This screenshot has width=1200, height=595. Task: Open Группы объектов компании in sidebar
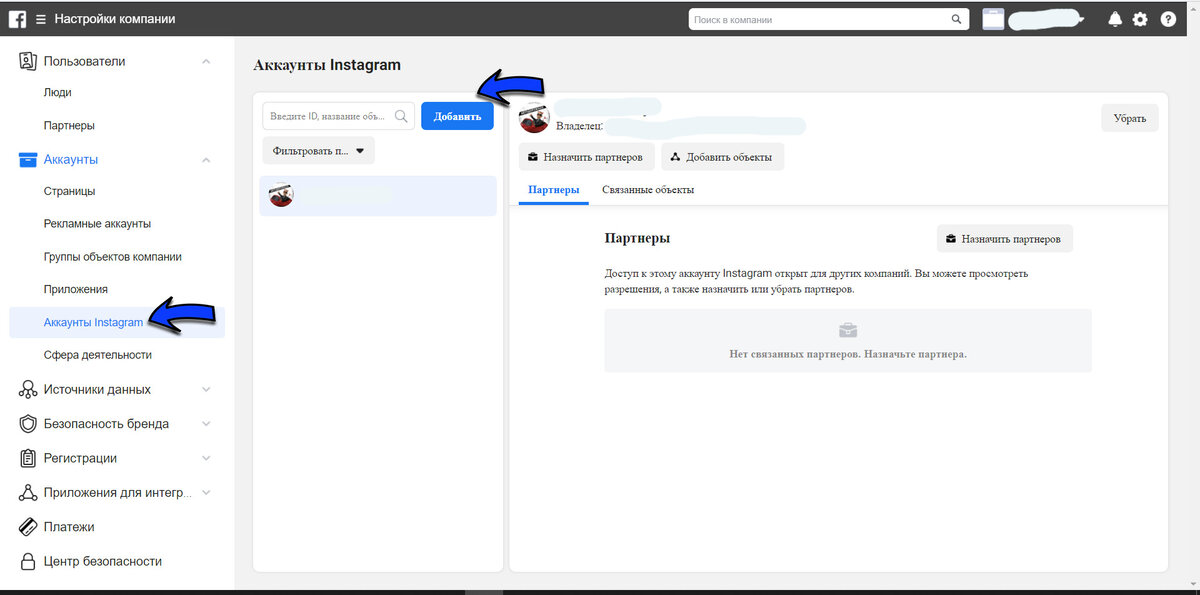(113, 256)
